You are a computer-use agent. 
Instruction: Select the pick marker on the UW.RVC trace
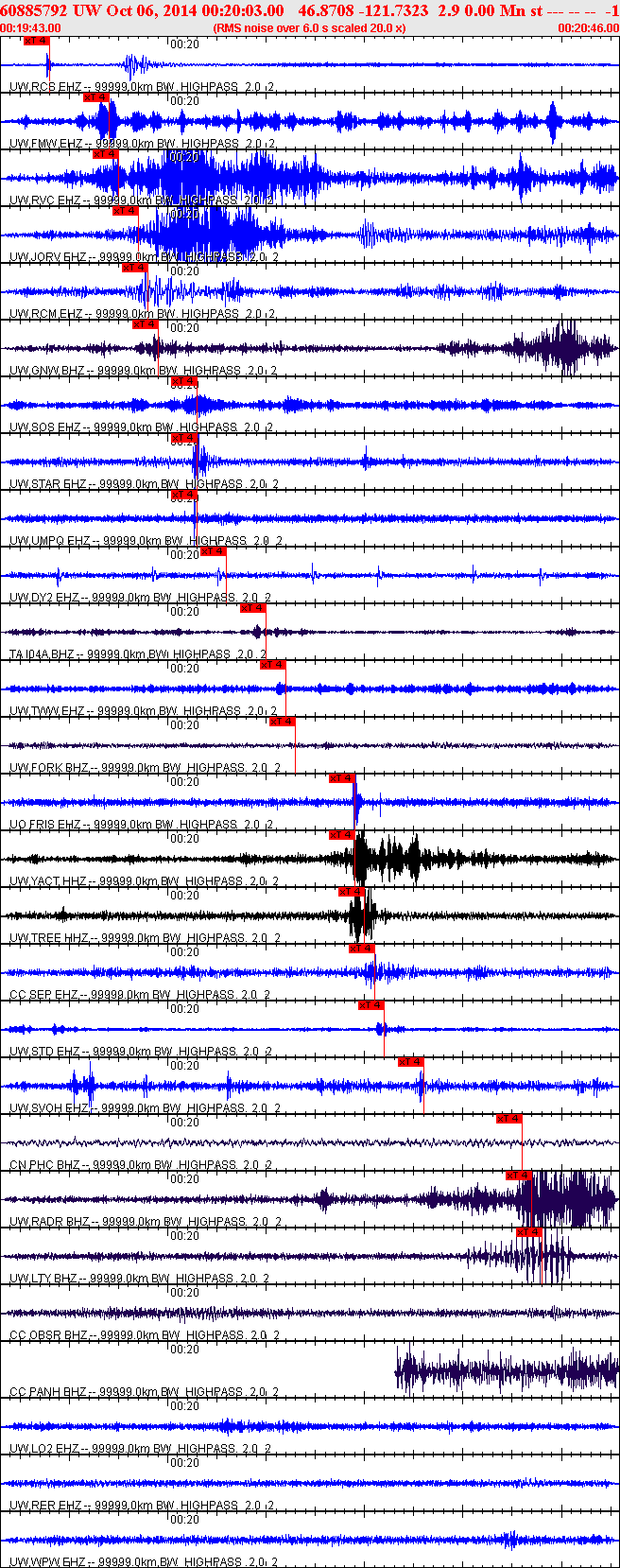click(106, 154)
